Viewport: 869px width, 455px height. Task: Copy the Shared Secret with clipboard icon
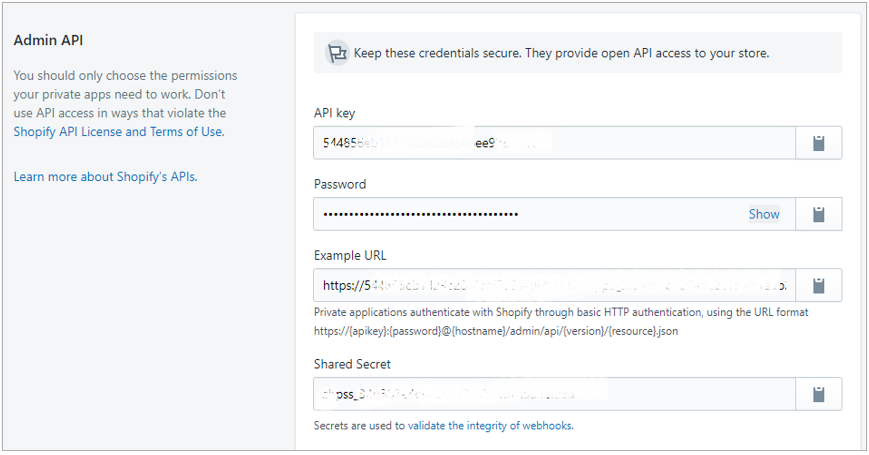coord(819,394)
